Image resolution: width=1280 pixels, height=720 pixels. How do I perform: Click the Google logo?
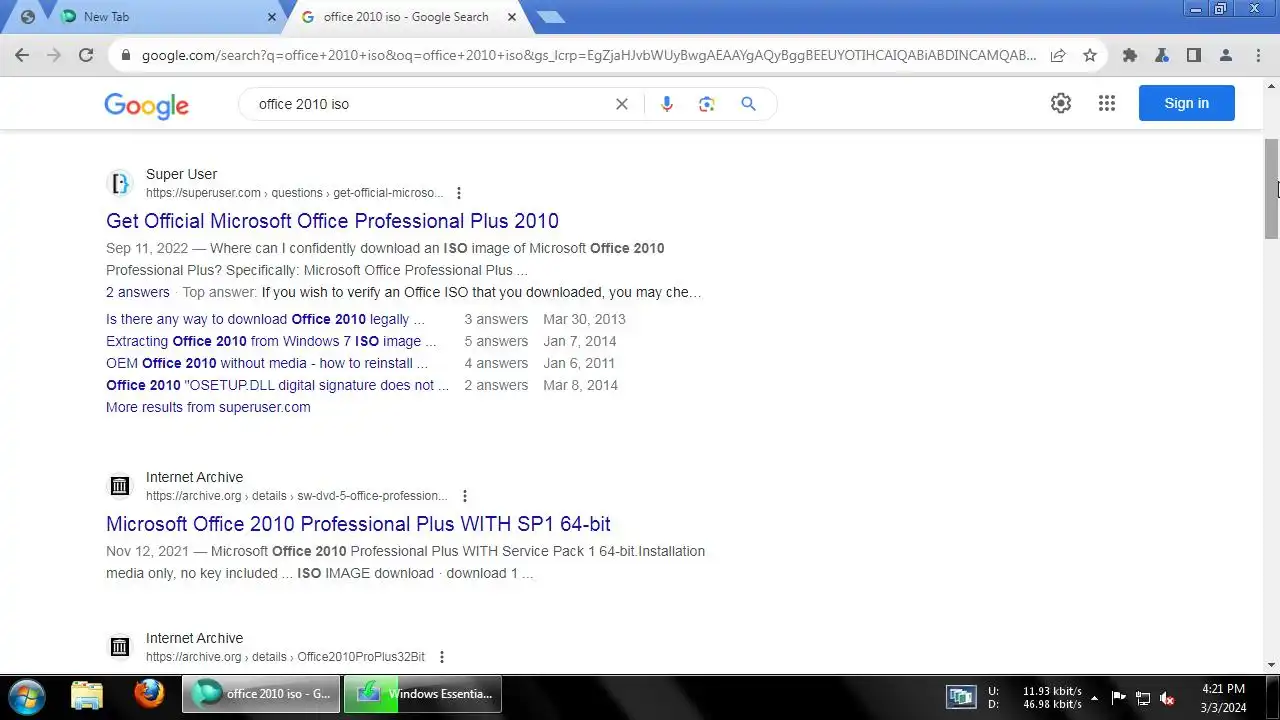147,105
